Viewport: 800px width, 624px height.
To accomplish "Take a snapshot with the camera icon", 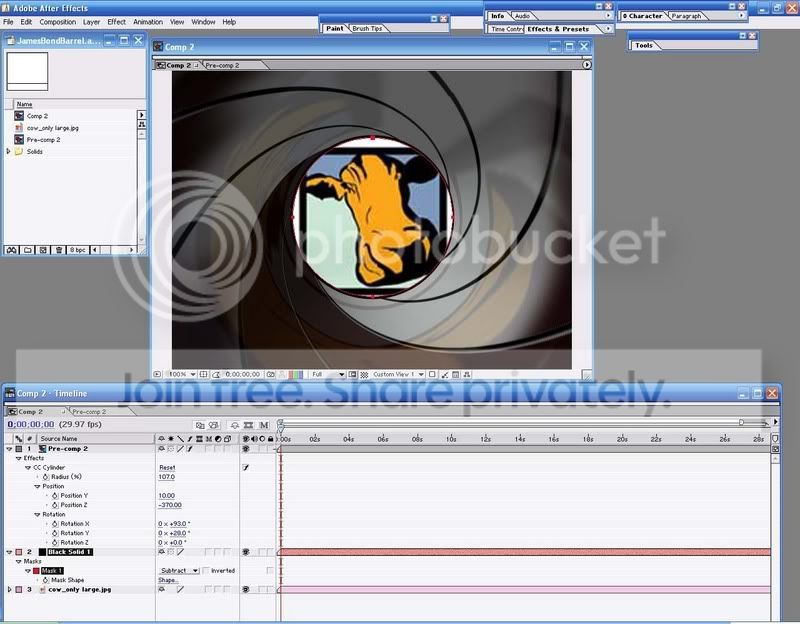I will 271,375.
